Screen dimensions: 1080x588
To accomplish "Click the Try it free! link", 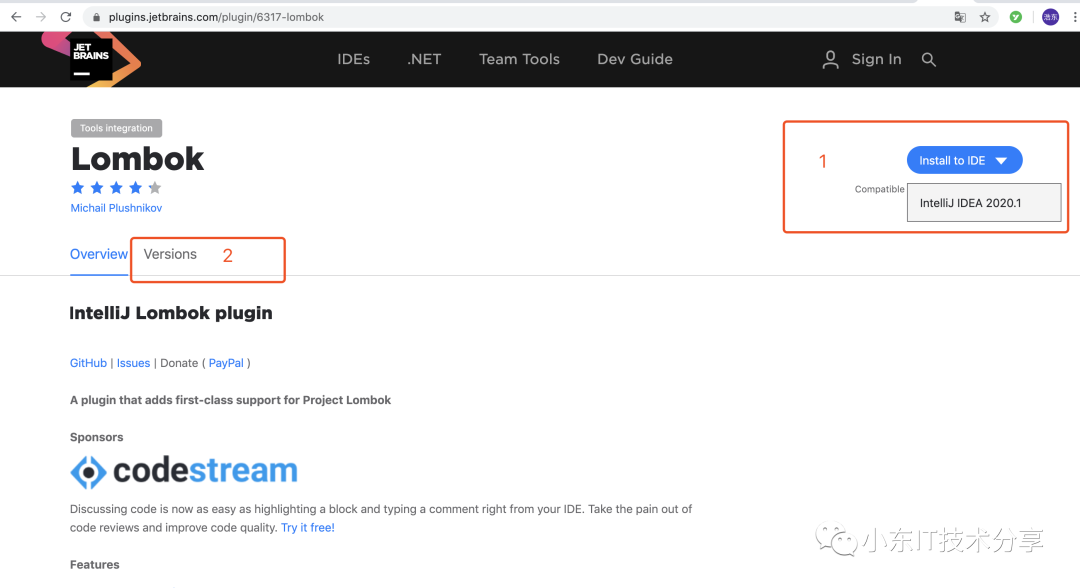I will 308,527.
